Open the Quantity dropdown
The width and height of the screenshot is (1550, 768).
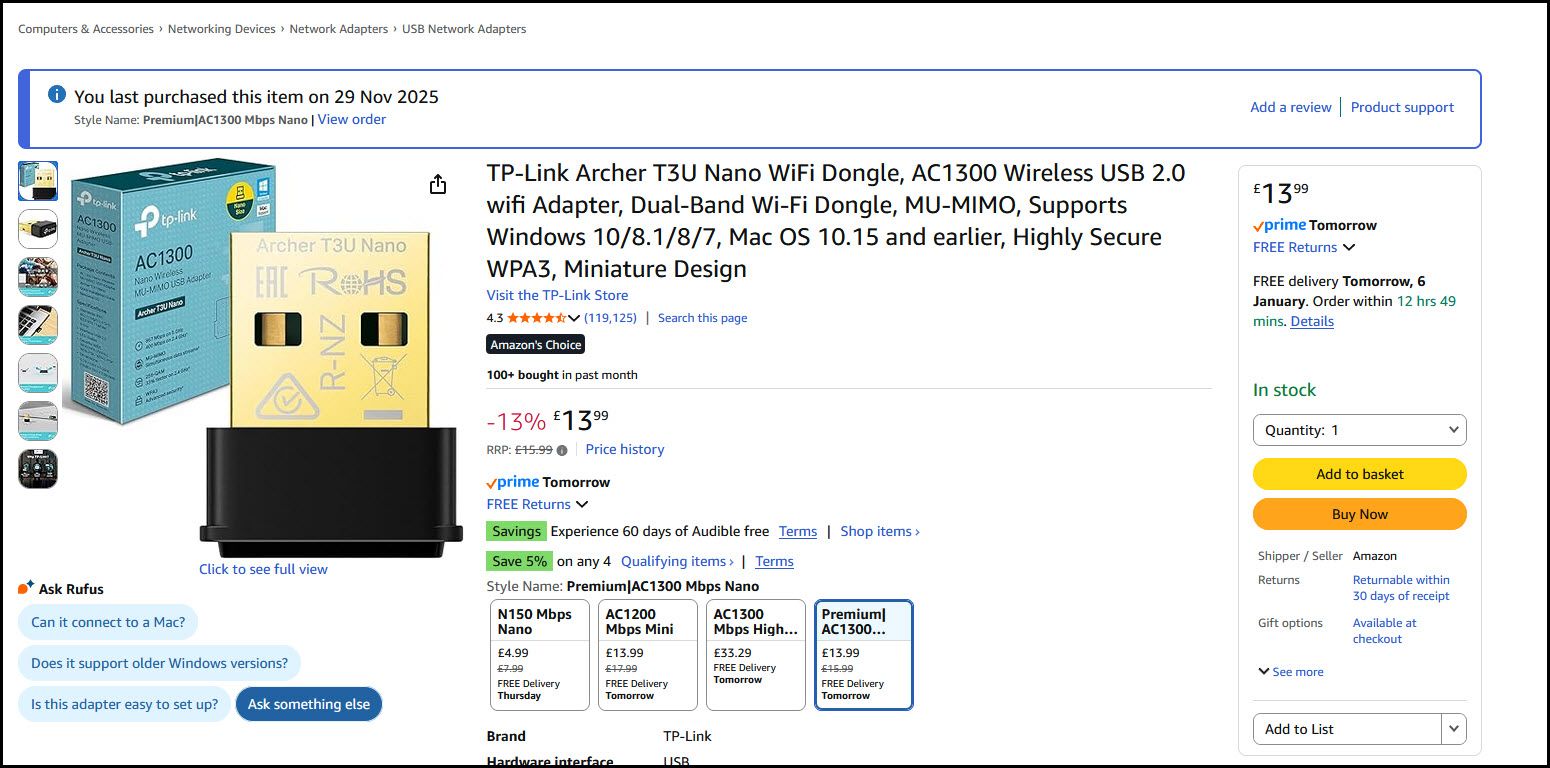pyautogui.click(x=1359, y=430)
